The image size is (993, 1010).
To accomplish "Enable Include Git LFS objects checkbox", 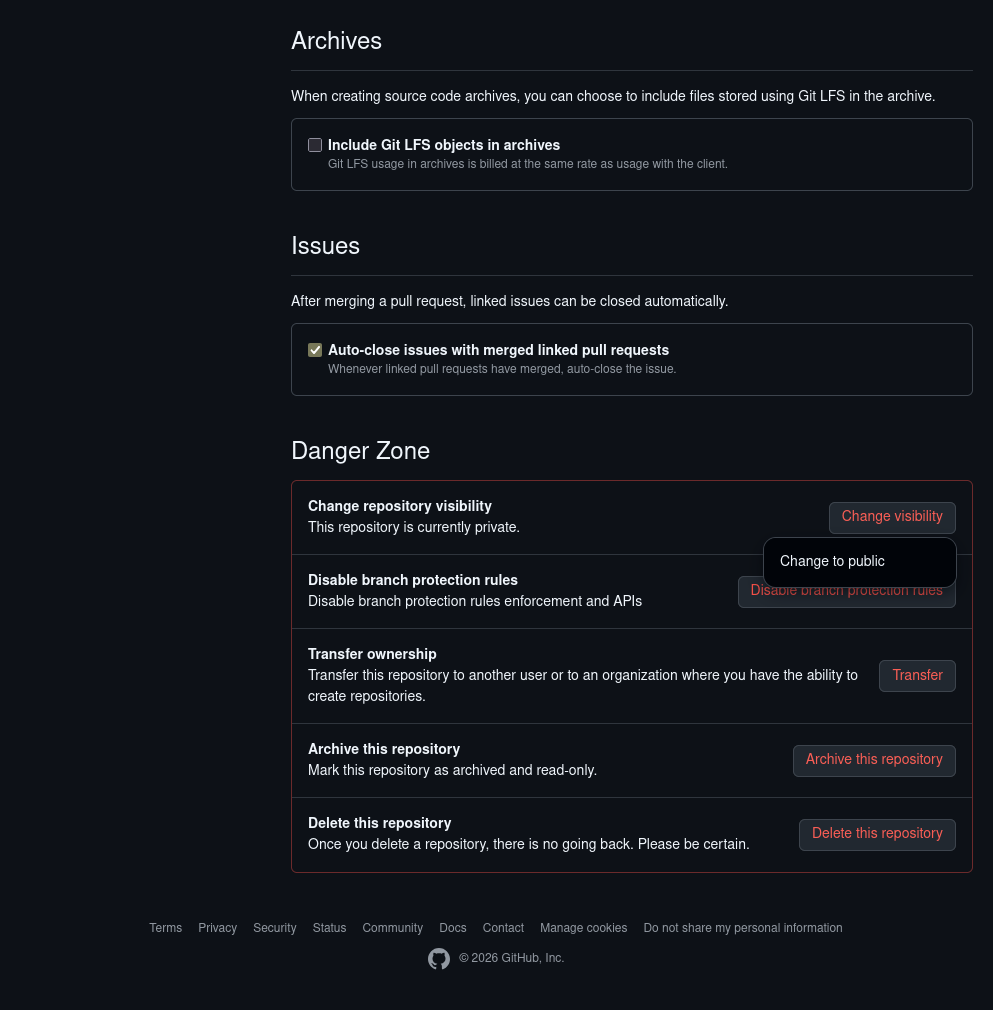I will coord(315,145).
